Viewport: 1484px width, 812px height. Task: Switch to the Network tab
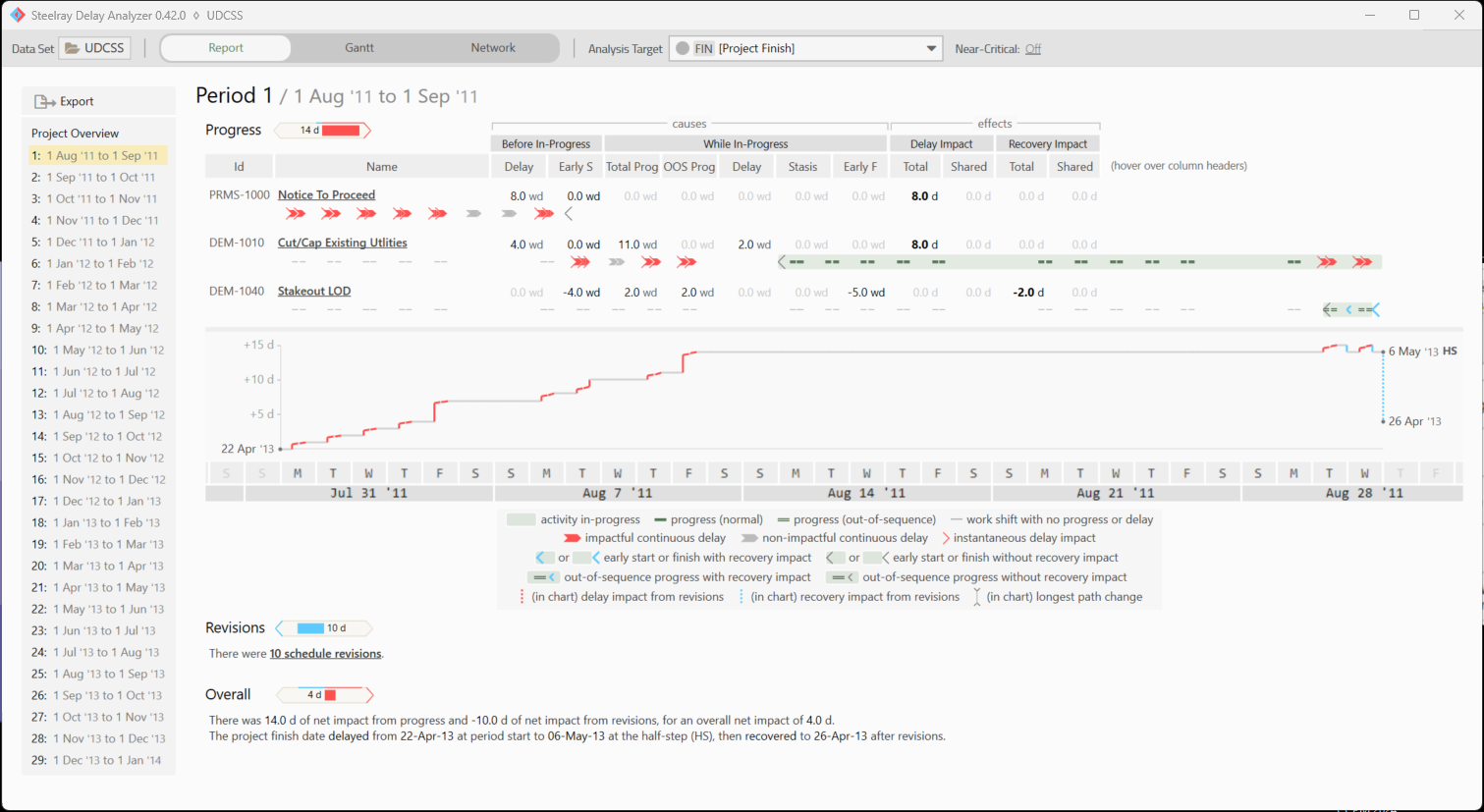(493, 48)
